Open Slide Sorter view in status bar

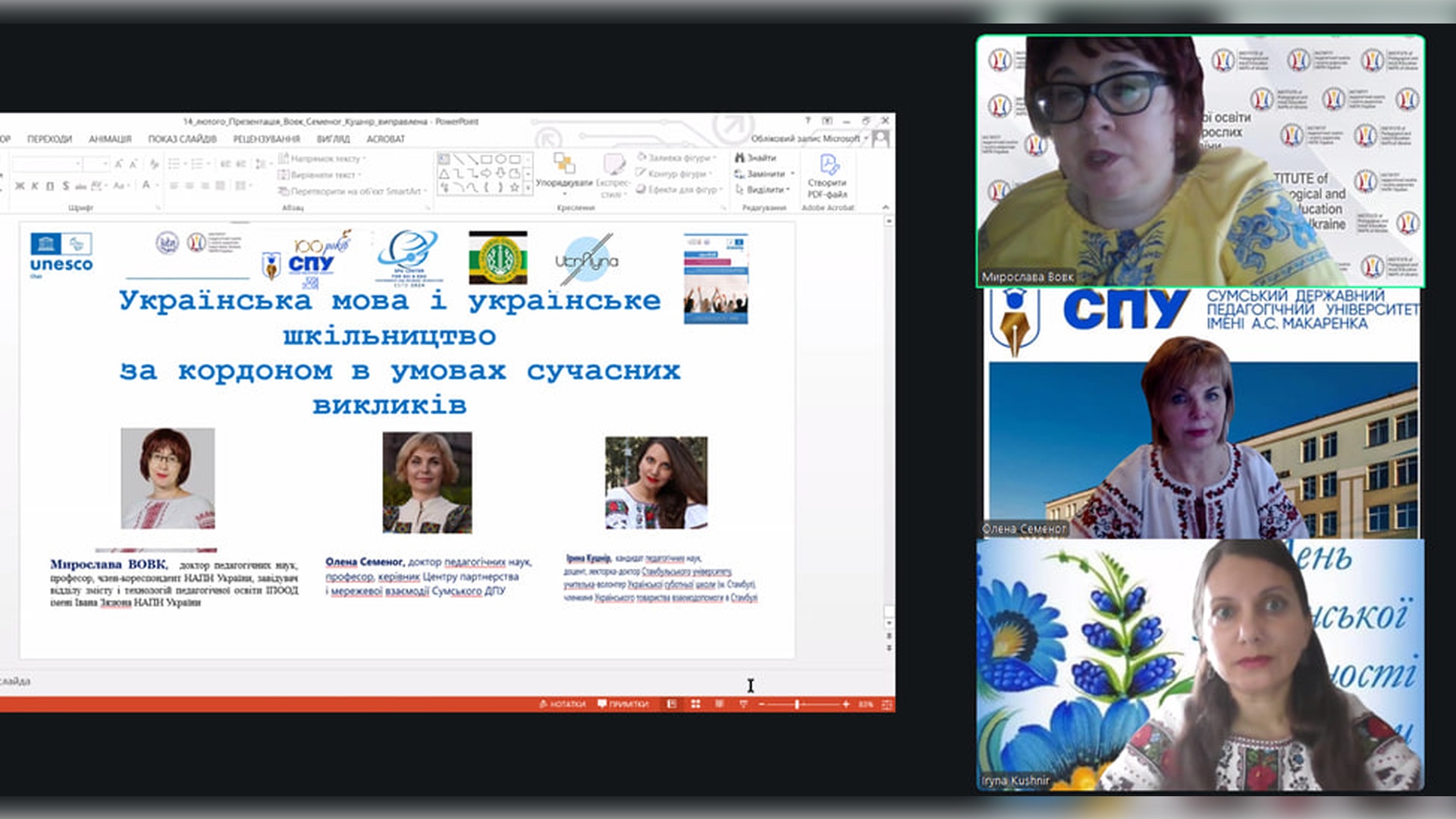tap(695, 704)
